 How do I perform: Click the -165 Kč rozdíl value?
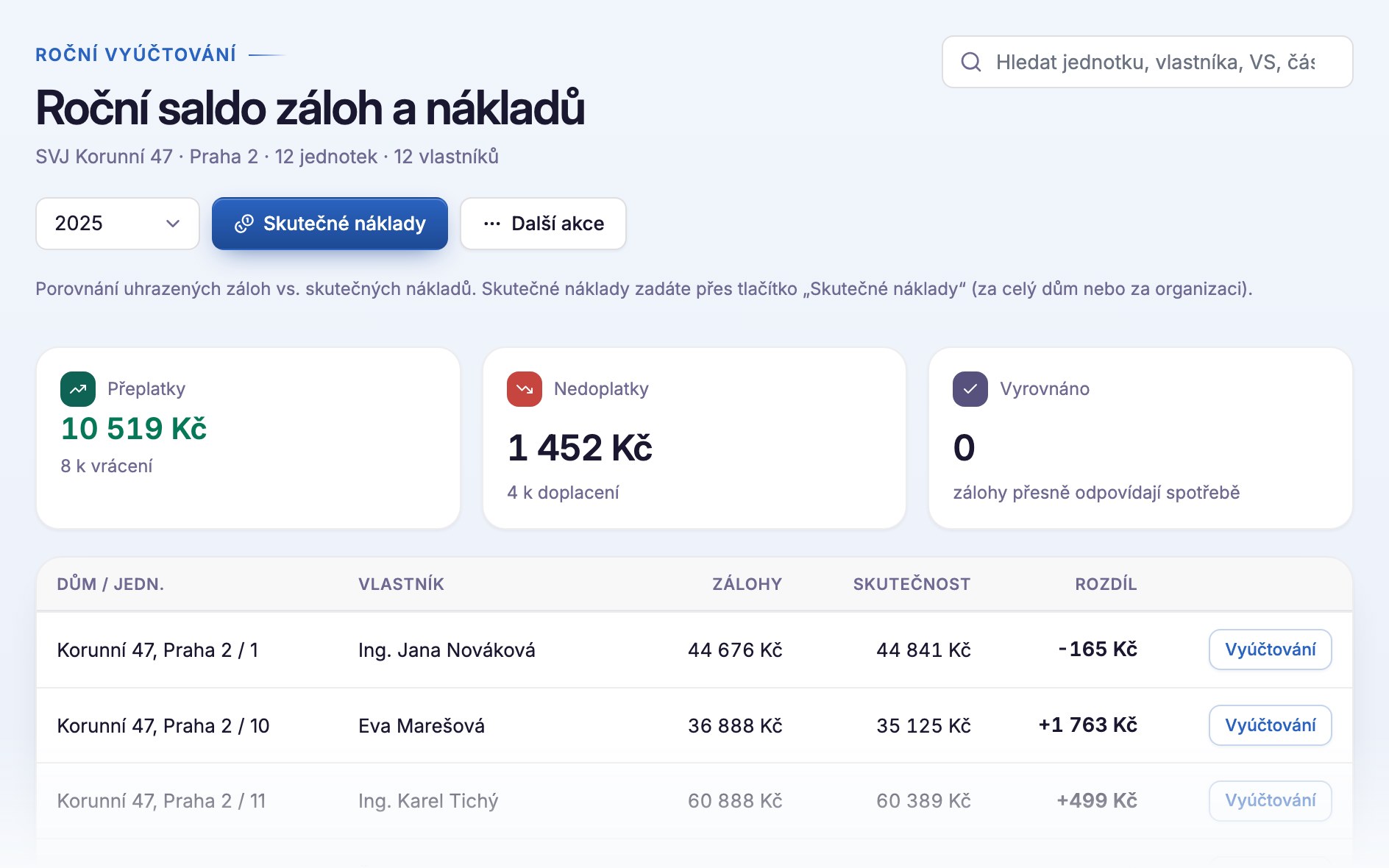coord(1098,649)
